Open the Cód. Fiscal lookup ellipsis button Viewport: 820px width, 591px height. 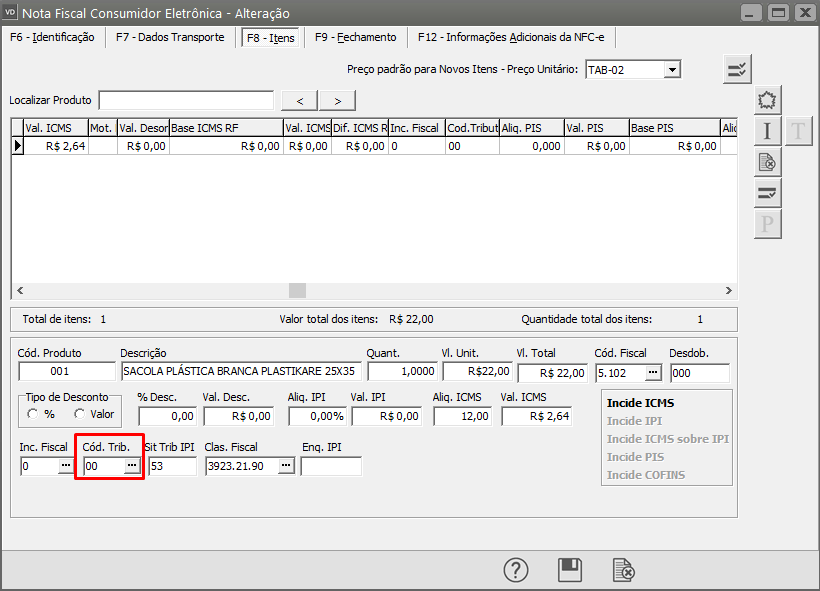[x=653, y=373]
